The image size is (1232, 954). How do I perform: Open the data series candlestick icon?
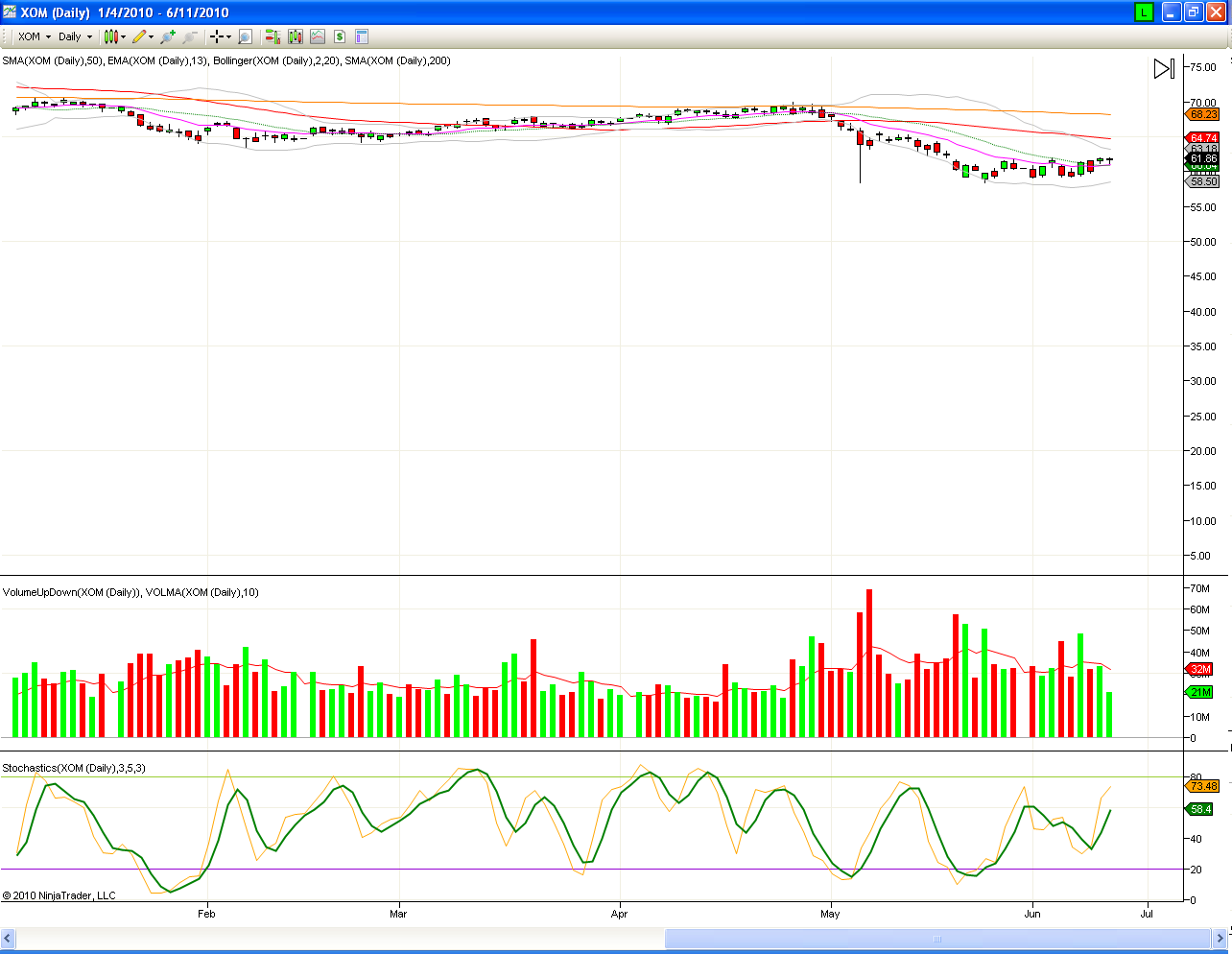295,36
